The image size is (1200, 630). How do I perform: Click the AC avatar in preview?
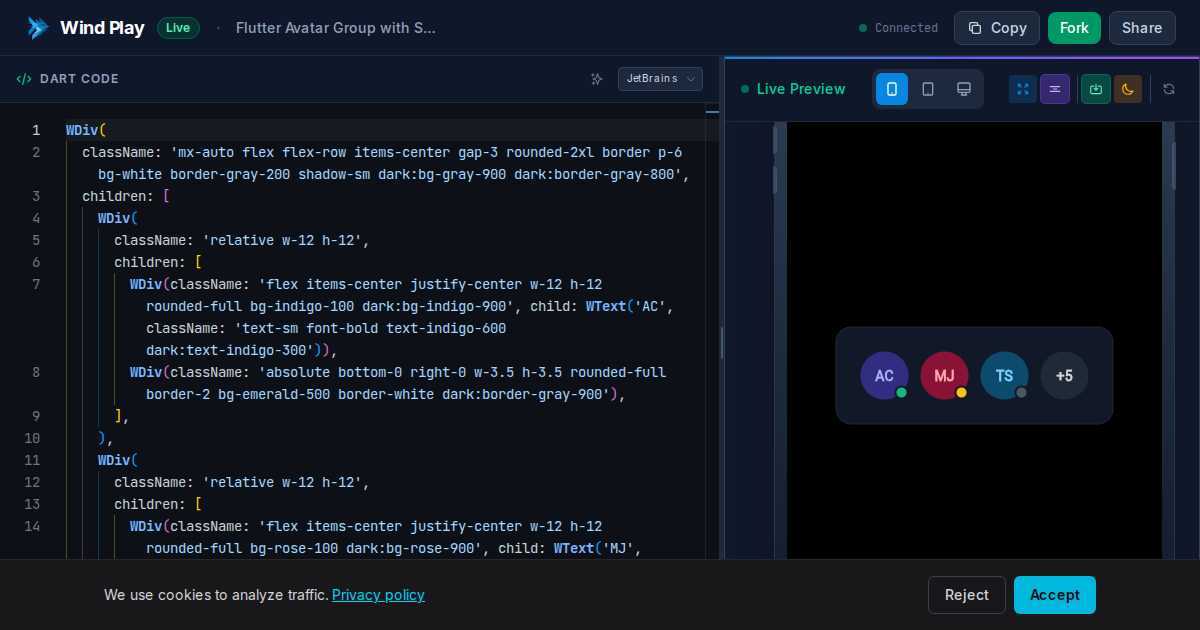(x=884, y=376)
